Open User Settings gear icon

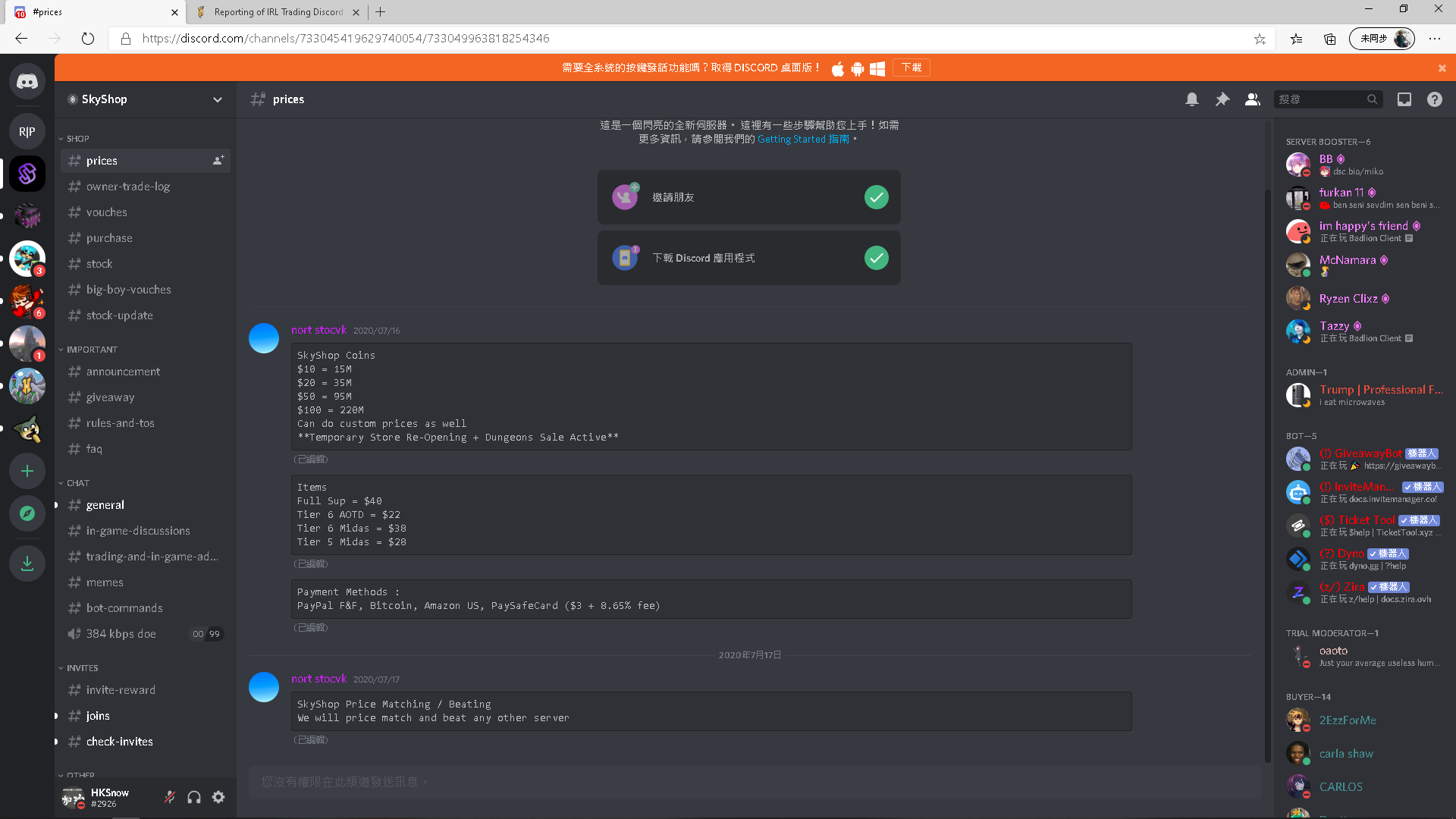coord(218,797)
